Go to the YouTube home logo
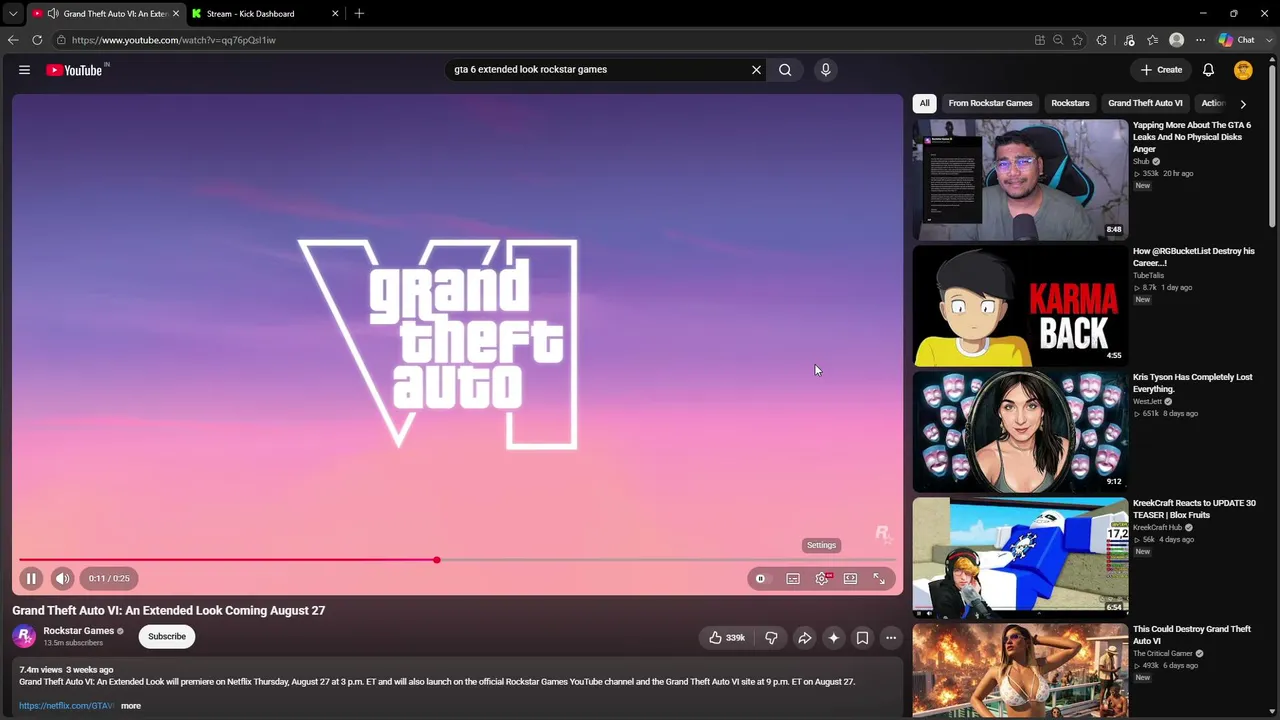The width and height of the screenshot is (1280, 720). (77, 70)
